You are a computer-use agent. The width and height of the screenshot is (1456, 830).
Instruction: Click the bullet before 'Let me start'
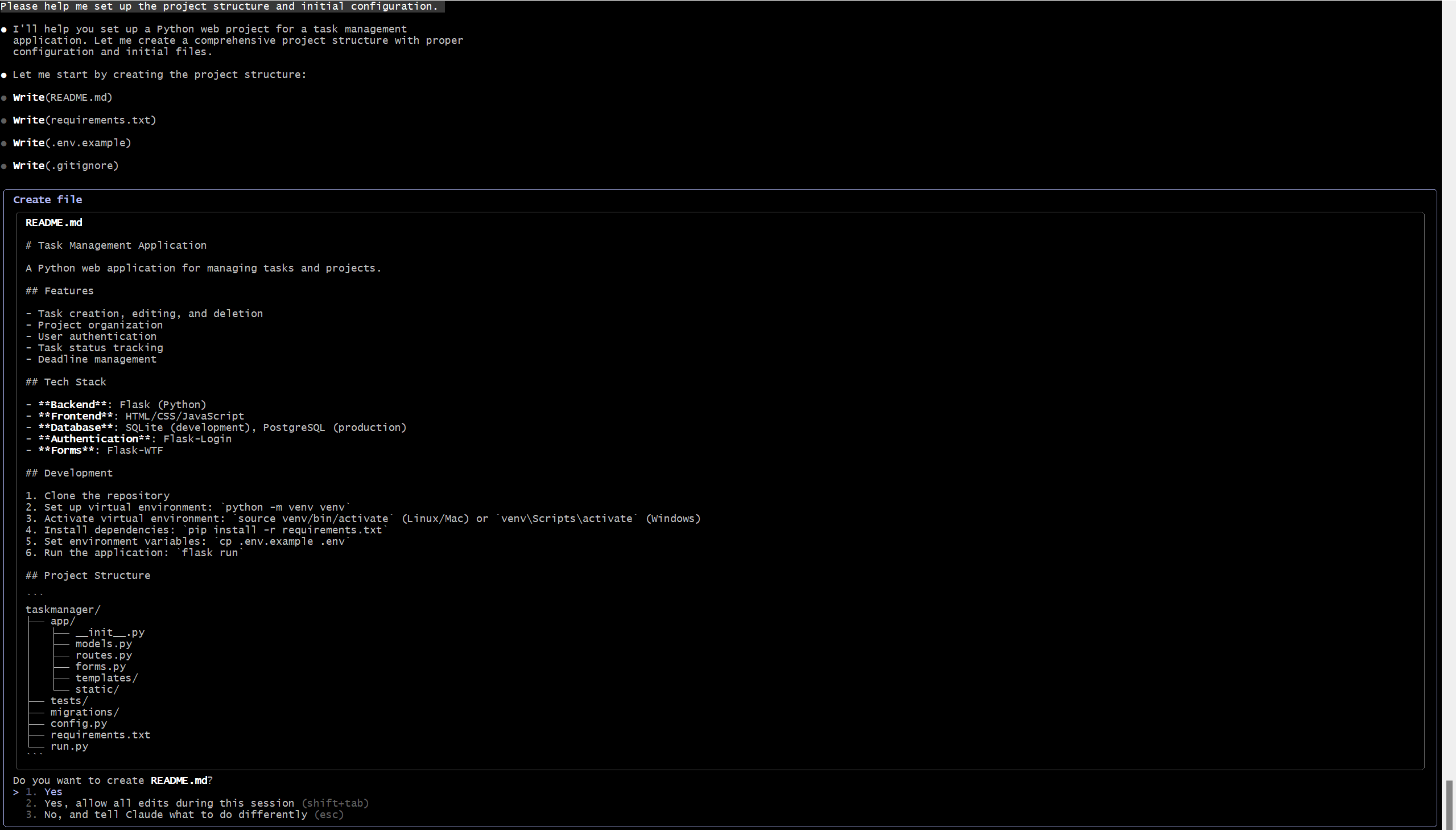pos(5,75)
